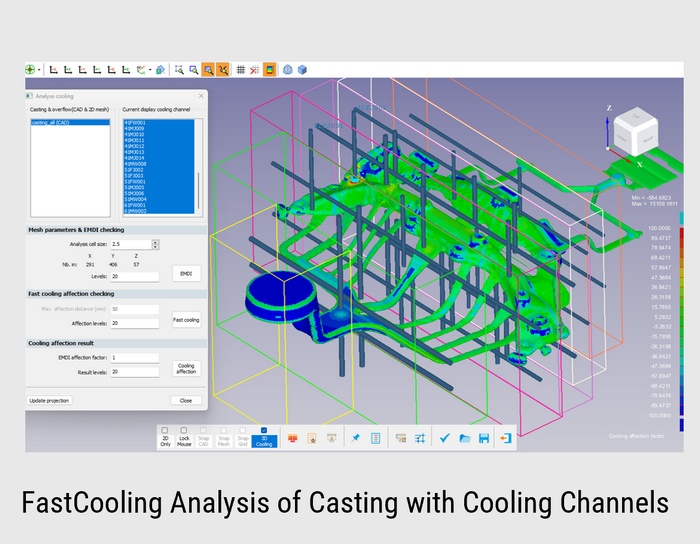Click the red block icon in bottom toolbar
700x544 pixels.
(293, 438)
